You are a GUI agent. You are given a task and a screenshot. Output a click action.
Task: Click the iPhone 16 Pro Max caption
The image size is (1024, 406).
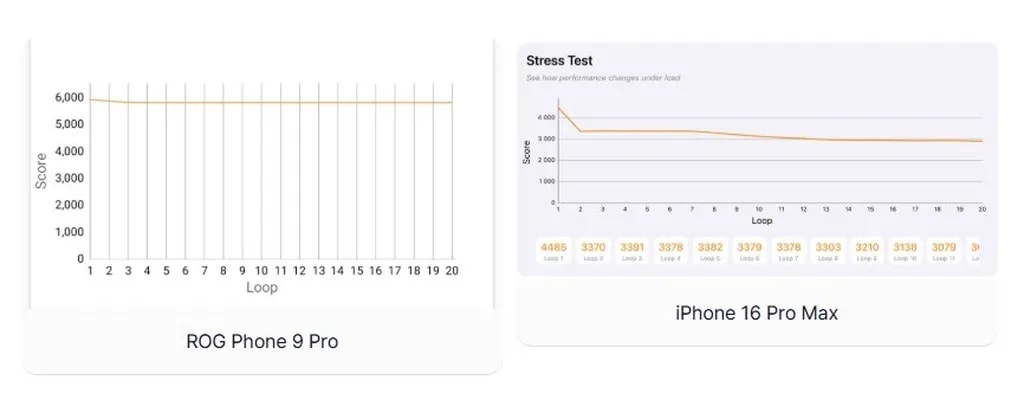click(757, 313)
